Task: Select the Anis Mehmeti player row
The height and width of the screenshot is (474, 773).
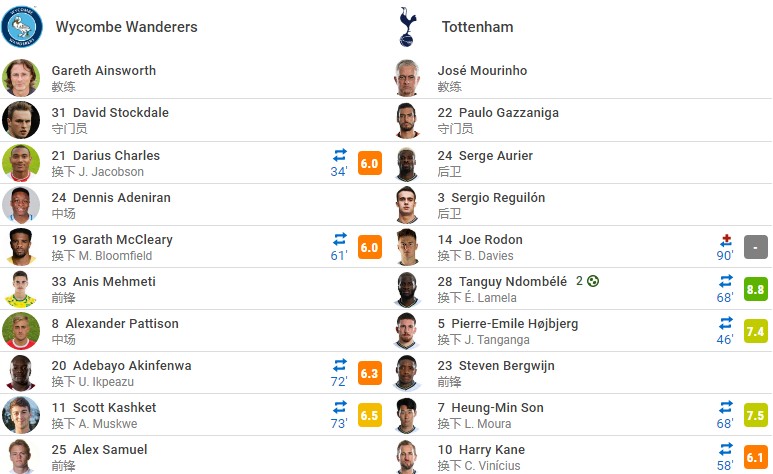Action: (x=193, y=289)
